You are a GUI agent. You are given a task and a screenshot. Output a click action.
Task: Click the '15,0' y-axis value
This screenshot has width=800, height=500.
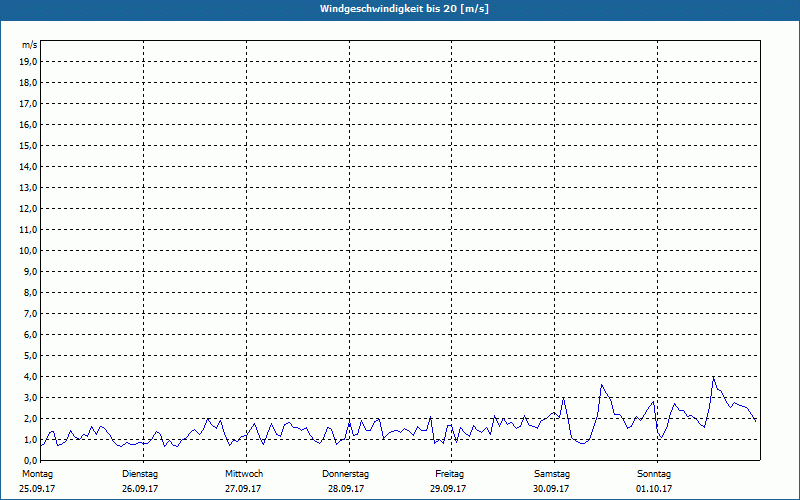(28, 145)
